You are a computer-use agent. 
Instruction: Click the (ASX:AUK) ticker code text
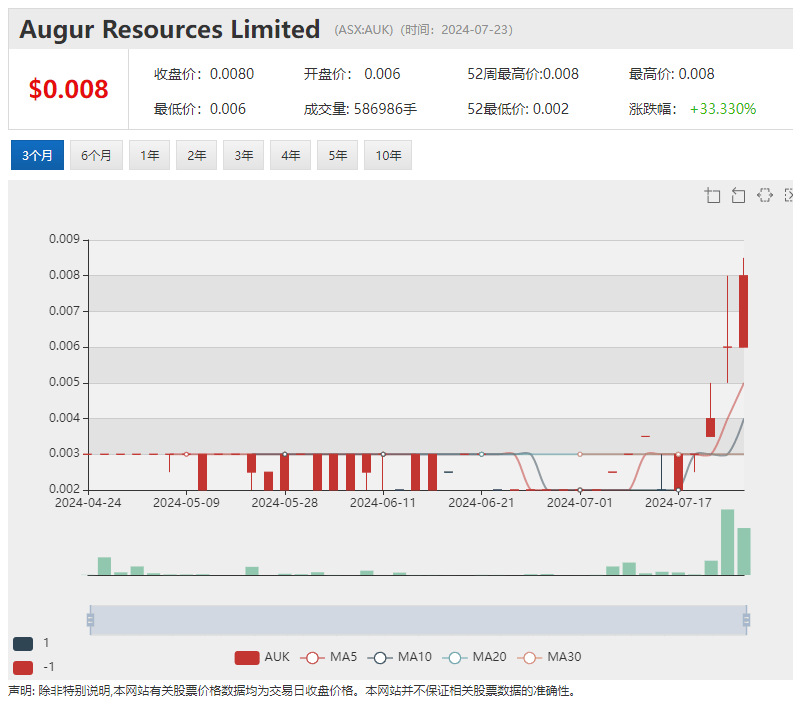(x=363, y=30)
